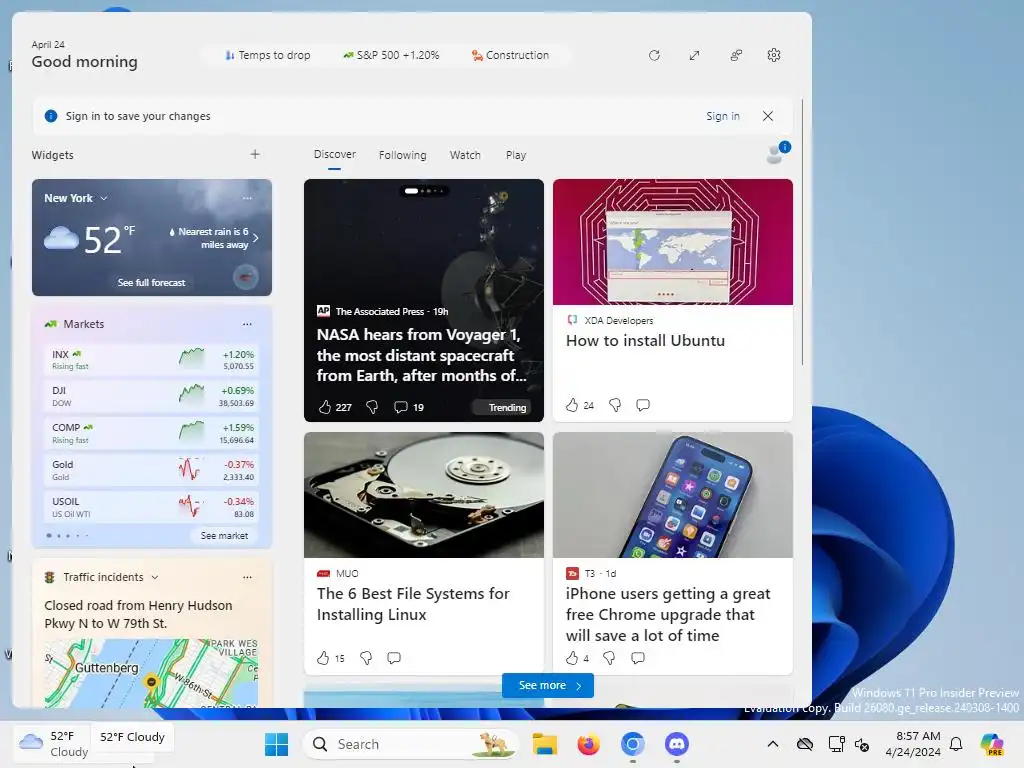The height and width of the screenshot is (768, 1024).
Task: Dislike the iPhone Chrome upgrade article
Action: (x=609, y=658)
